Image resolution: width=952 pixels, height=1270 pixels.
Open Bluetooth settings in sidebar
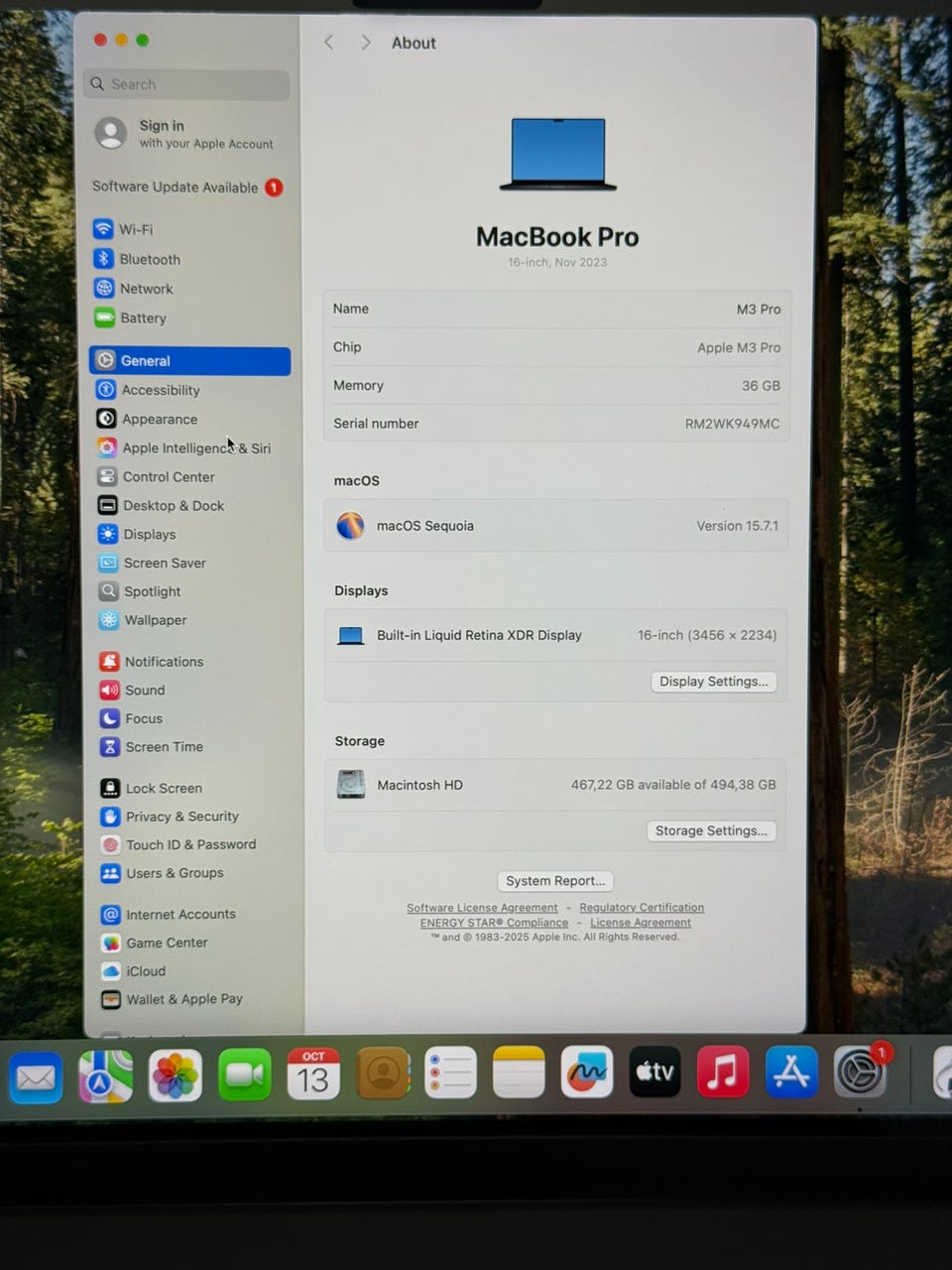tap(138, 259)
